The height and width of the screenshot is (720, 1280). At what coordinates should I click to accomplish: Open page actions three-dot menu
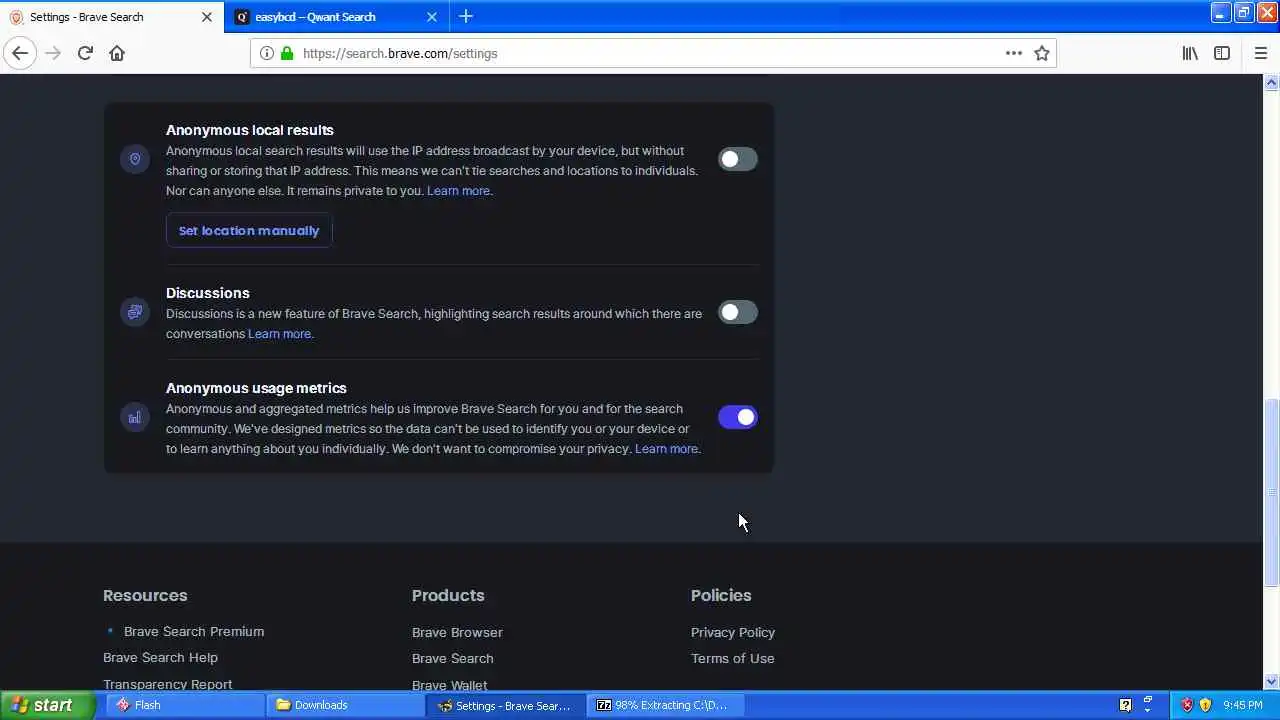pyautogui.click(x=1014, y=53)
